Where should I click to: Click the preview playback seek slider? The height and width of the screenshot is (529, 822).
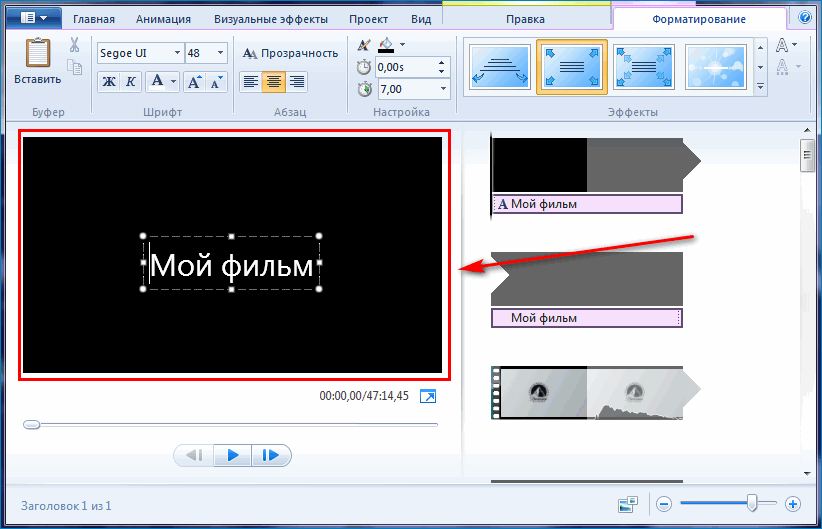[x=230, y=425]
